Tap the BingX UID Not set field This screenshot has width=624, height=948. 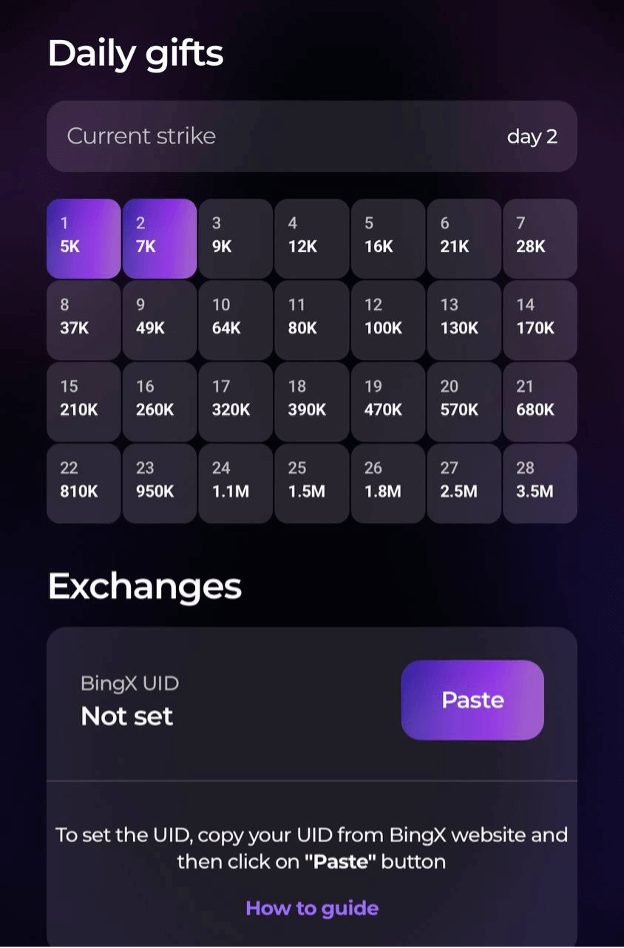click(x=127, y=701)
